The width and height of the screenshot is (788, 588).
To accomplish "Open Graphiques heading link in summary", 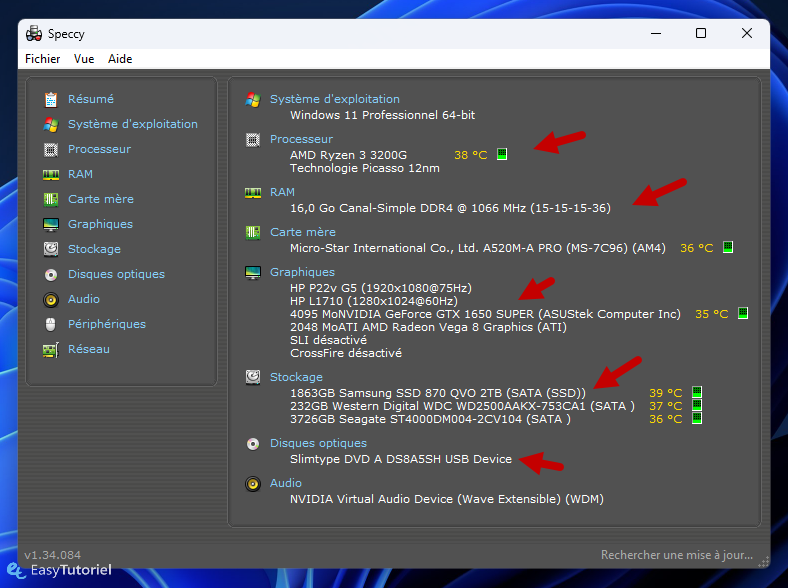I will tap(303, 272).
